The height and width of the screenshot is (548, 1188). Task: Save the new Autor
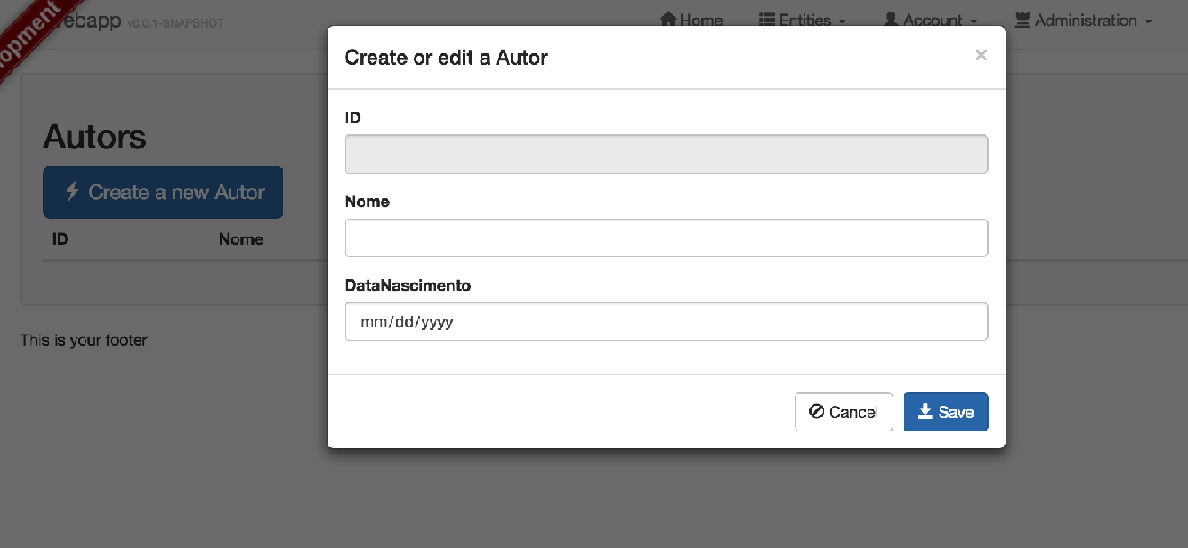[946, 412]
